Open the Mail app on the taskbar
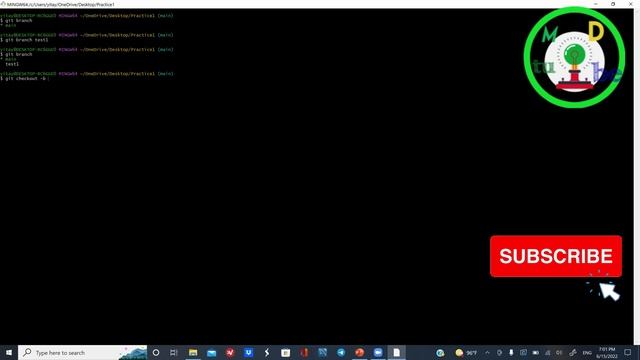This screenshot has width=640, height=360. coord(211,352)
